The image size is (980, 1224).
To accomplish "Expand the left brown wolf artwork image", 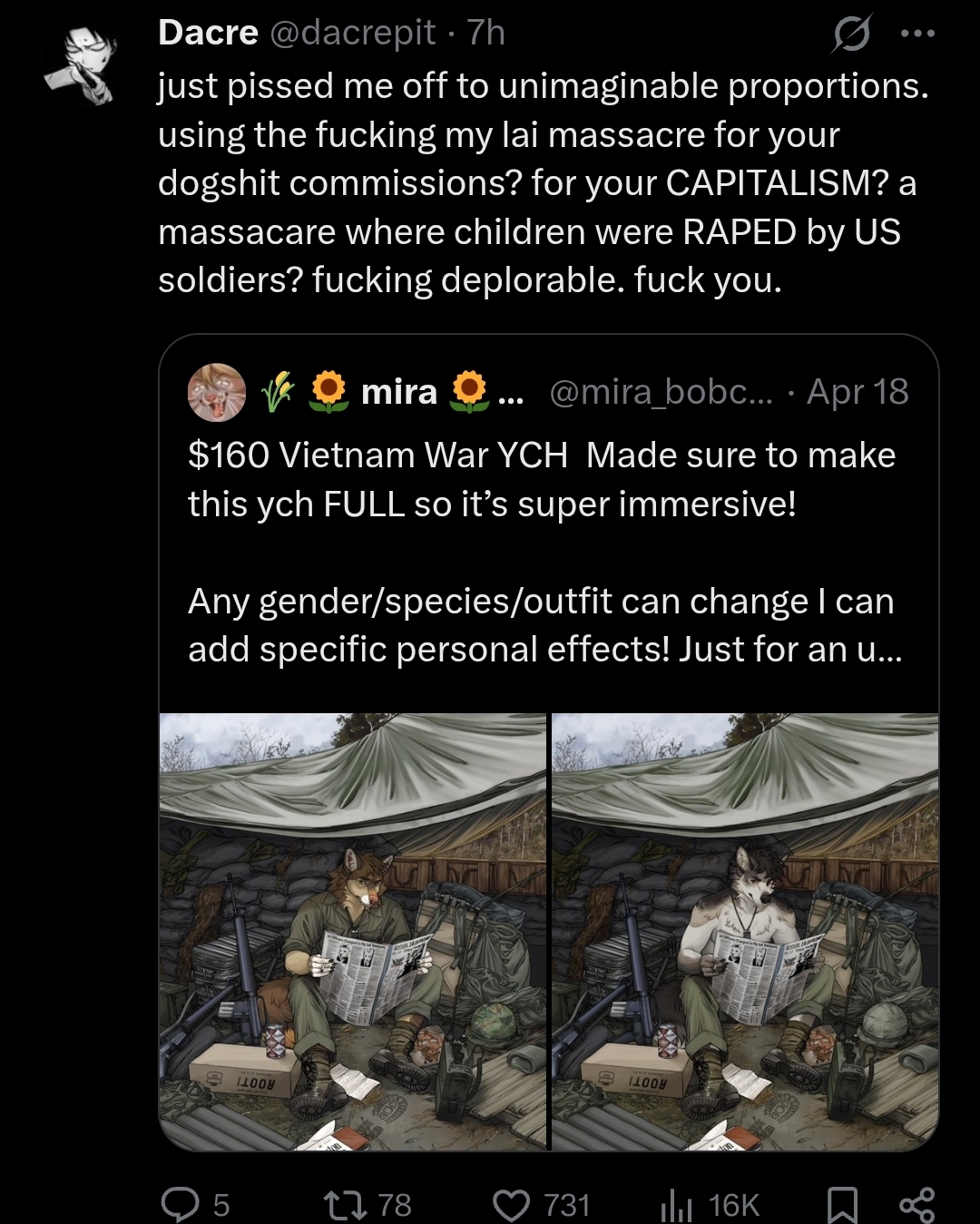I will [353, 932].
